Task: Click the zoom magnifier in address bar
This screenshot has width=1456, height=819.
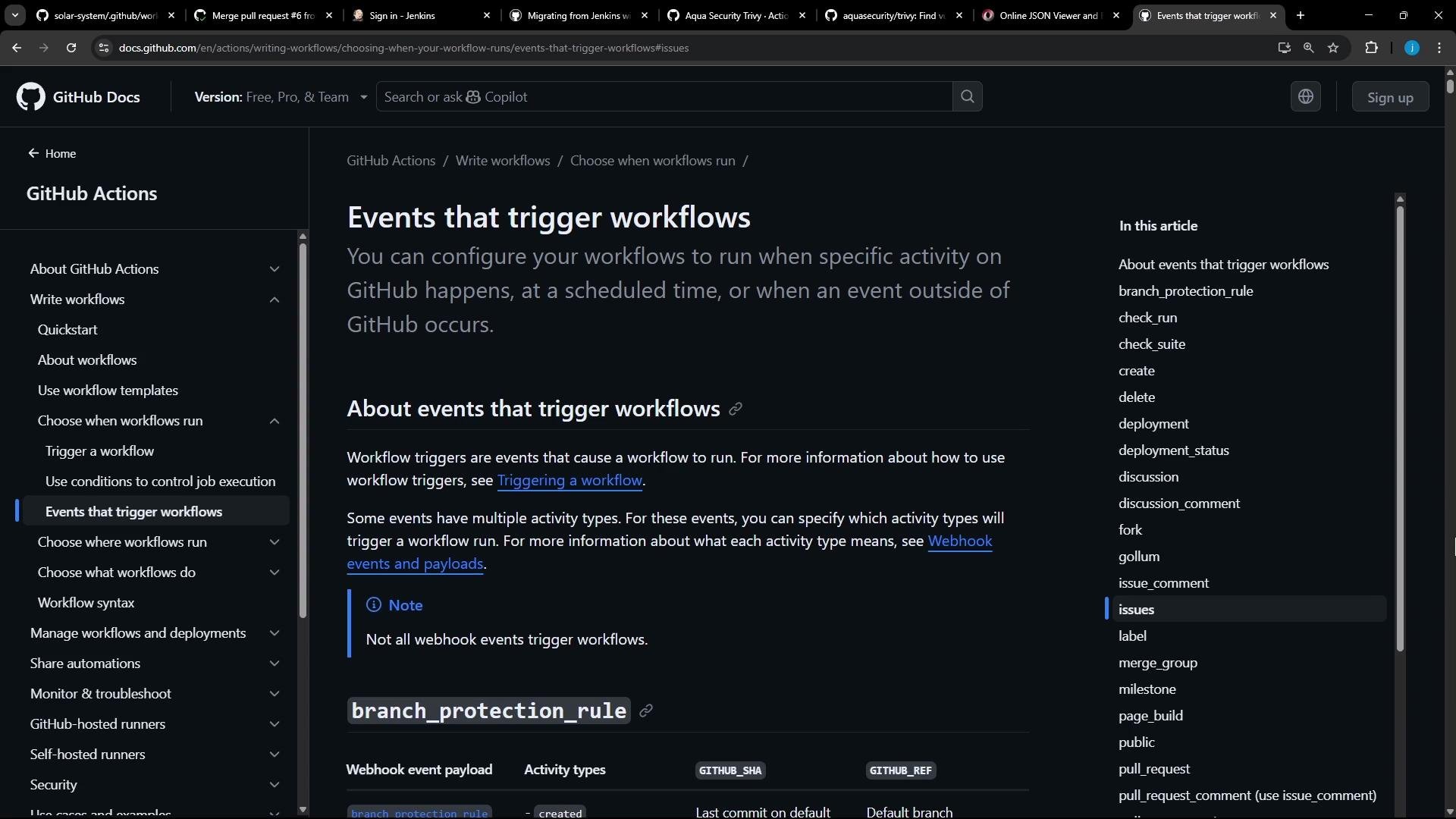Action: [1308, 48]
